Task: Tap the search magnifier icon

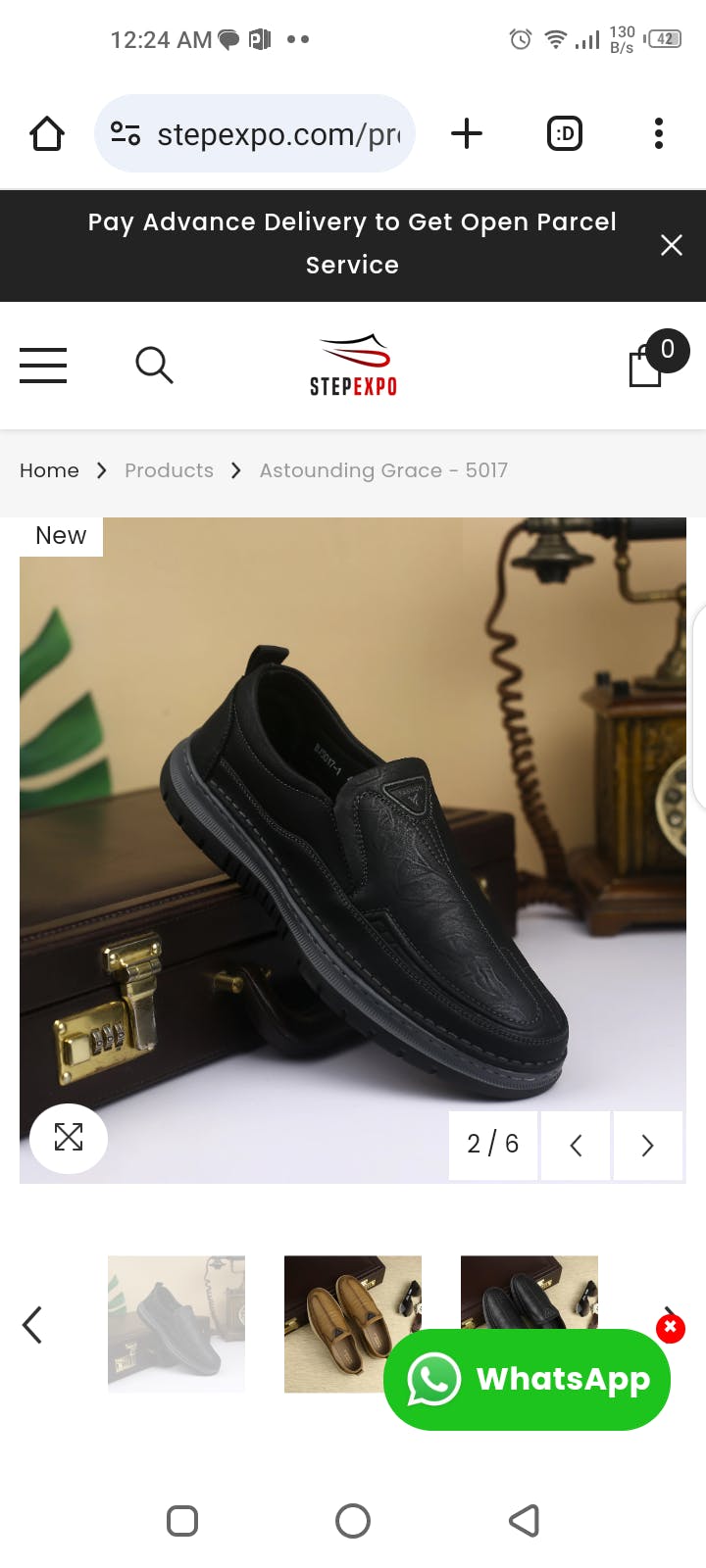Action: click(x=154, y=366)
